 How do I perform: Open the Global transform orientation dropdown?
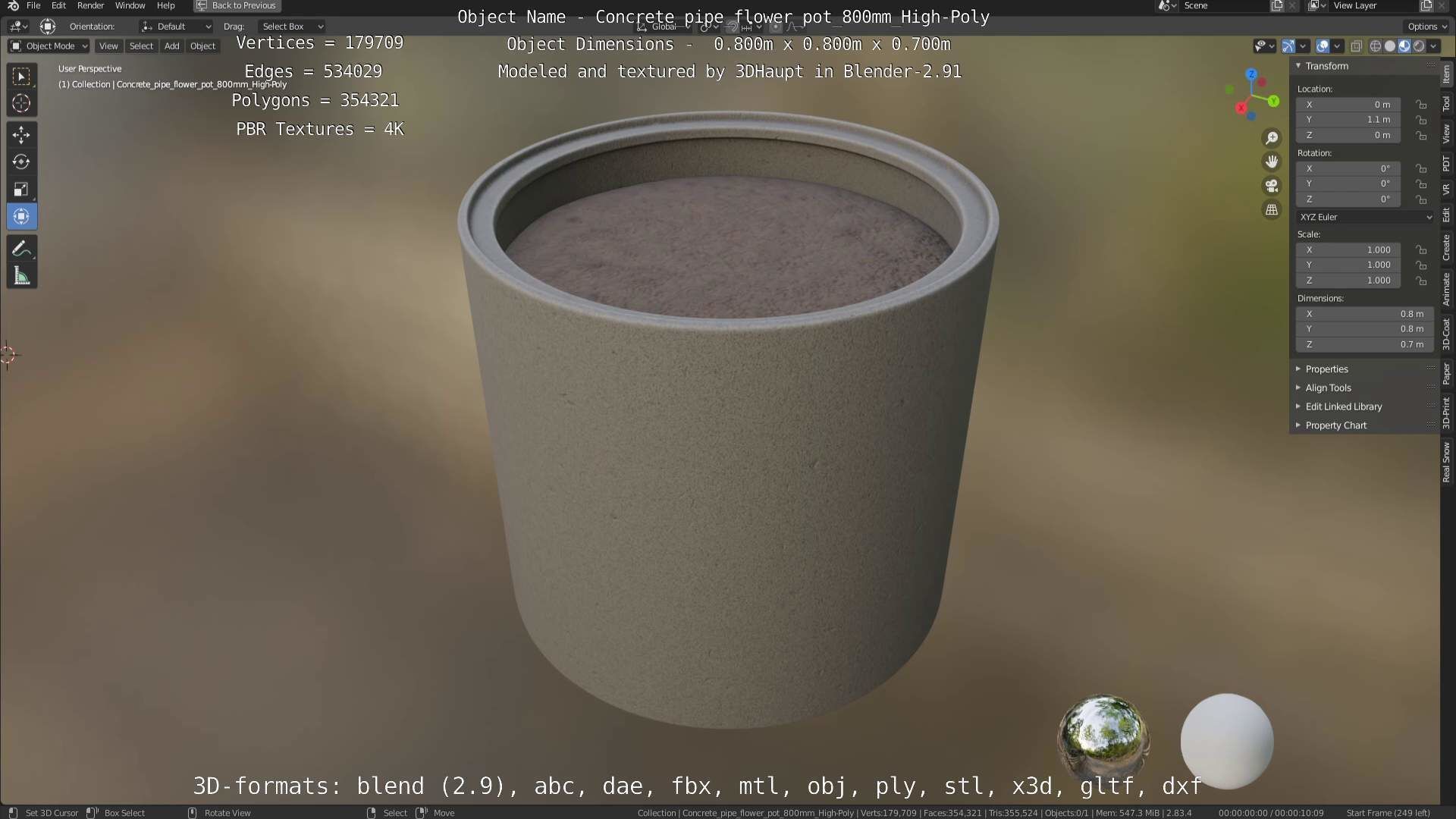(663, 27)
